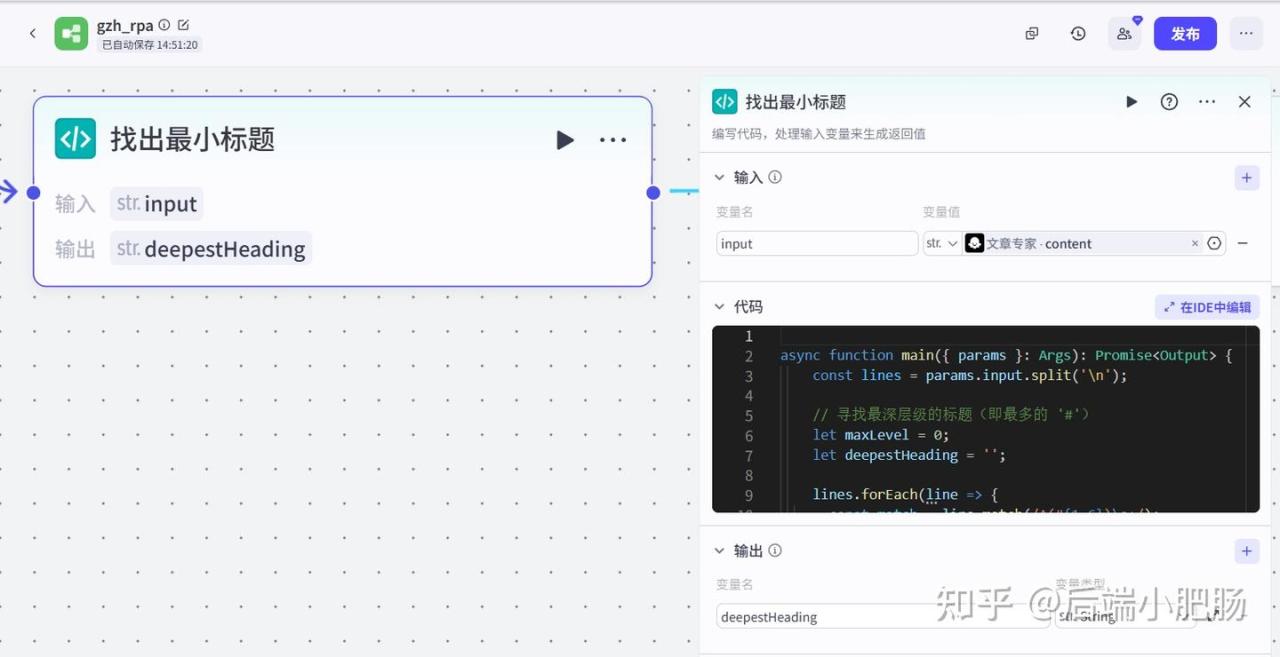Edit the gzh_rpa workflow name
This screenshot has height=657, width=1280.
pyautogui.click(x=183, y=25)
